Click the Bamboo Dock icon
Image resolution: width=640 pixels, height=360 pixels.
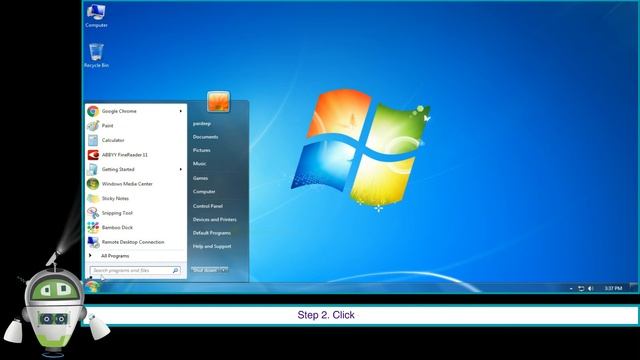[93, 227]
